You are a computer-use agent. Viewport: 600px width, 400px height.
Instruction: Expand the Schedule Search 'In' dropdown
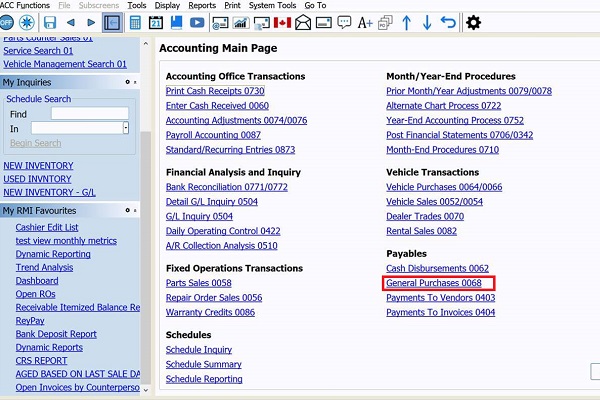(x=125, y=128)
